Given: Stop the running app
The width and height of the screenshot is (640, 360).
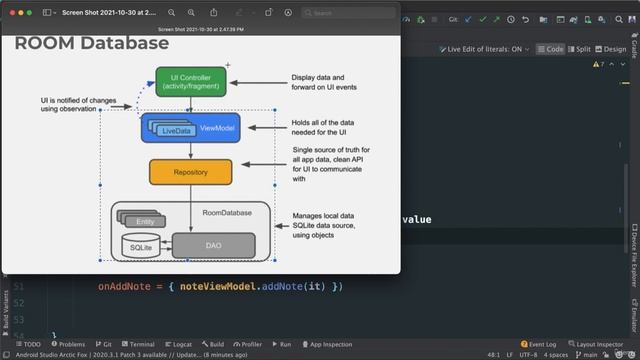Looking at the screenshot, I should tap(434, 19).
